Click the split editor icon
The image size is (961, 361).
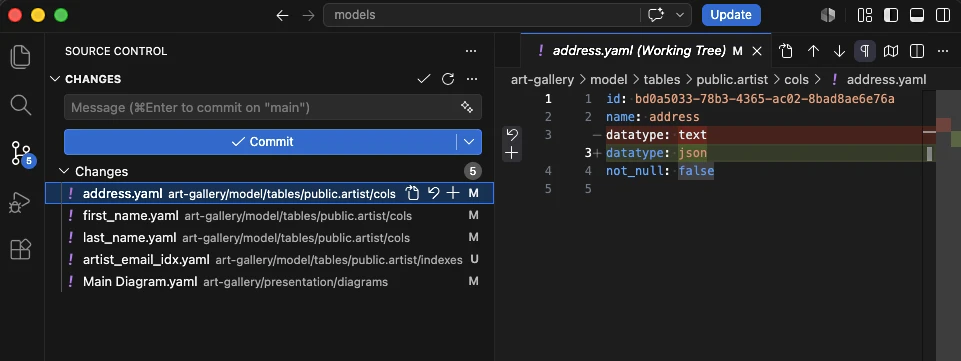click(917, 51)
